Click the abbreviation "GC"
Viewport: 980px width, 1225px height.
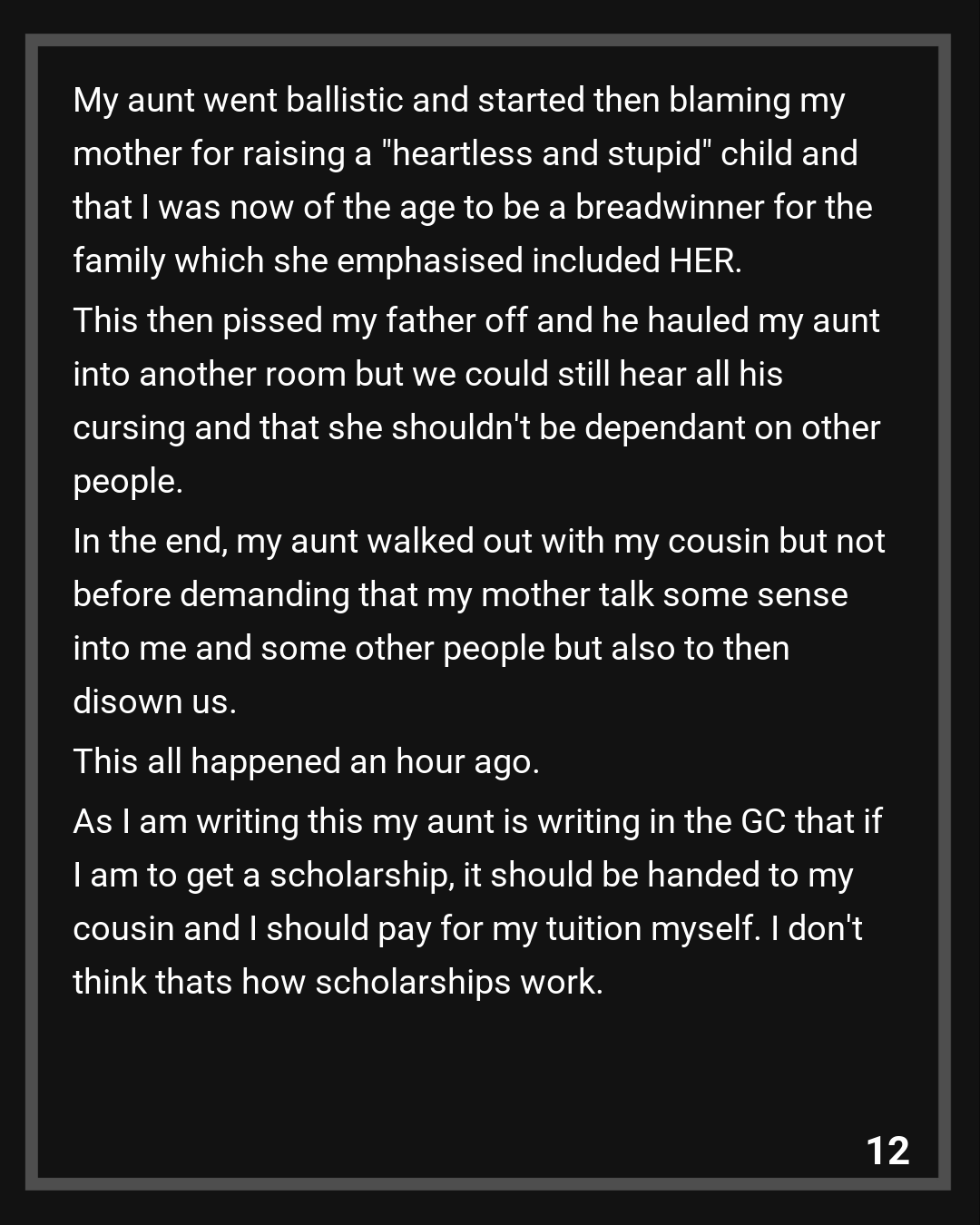[763, 821]
